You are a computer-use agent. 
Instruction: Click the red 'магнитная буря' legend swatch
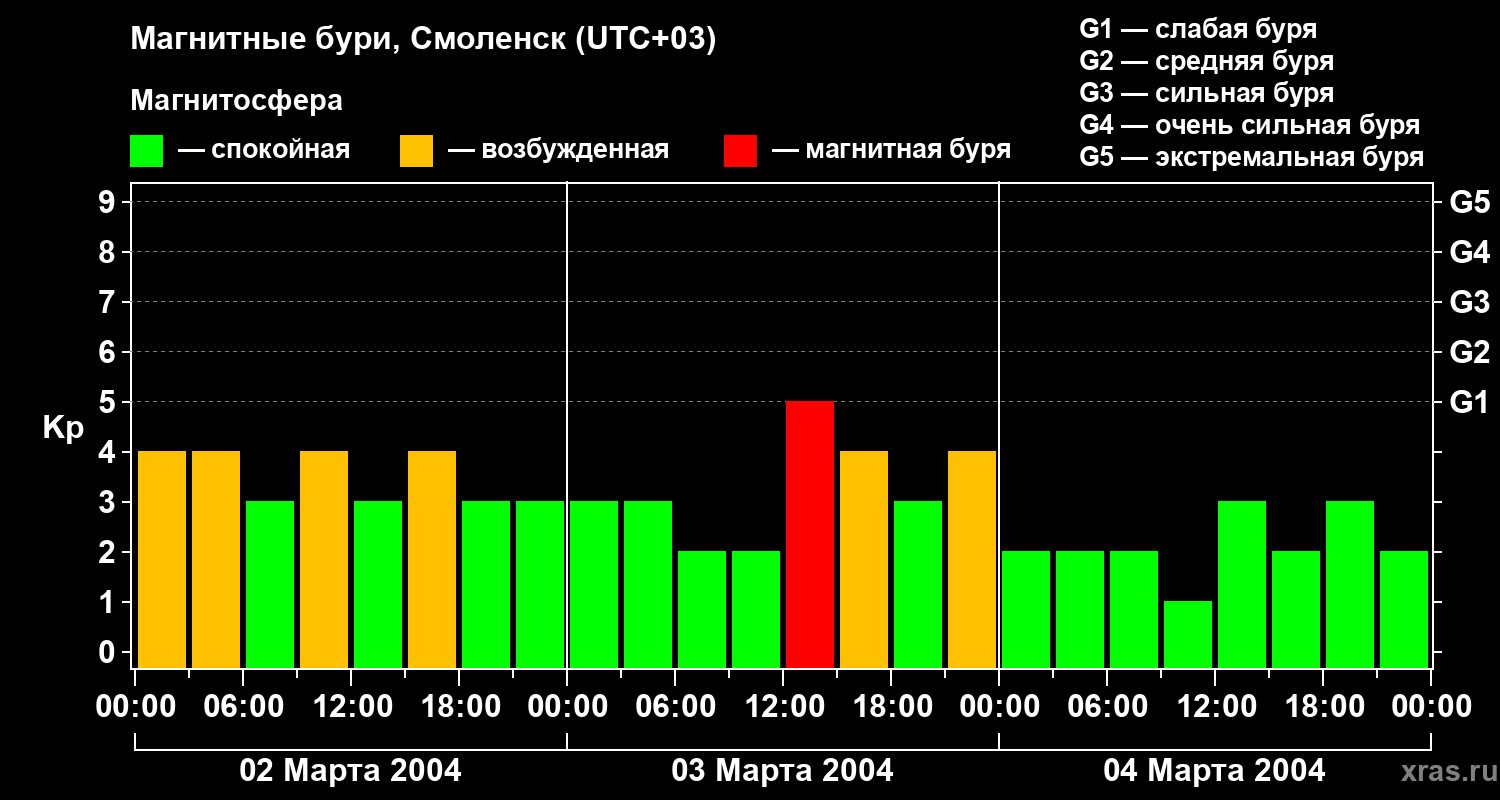pos(740,151)
